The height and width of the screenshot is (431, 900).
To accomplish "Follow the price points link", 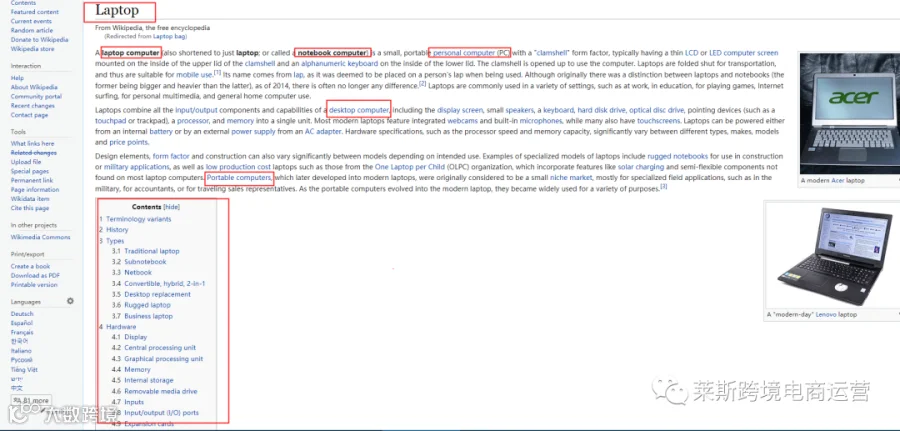I will point(129,142).
